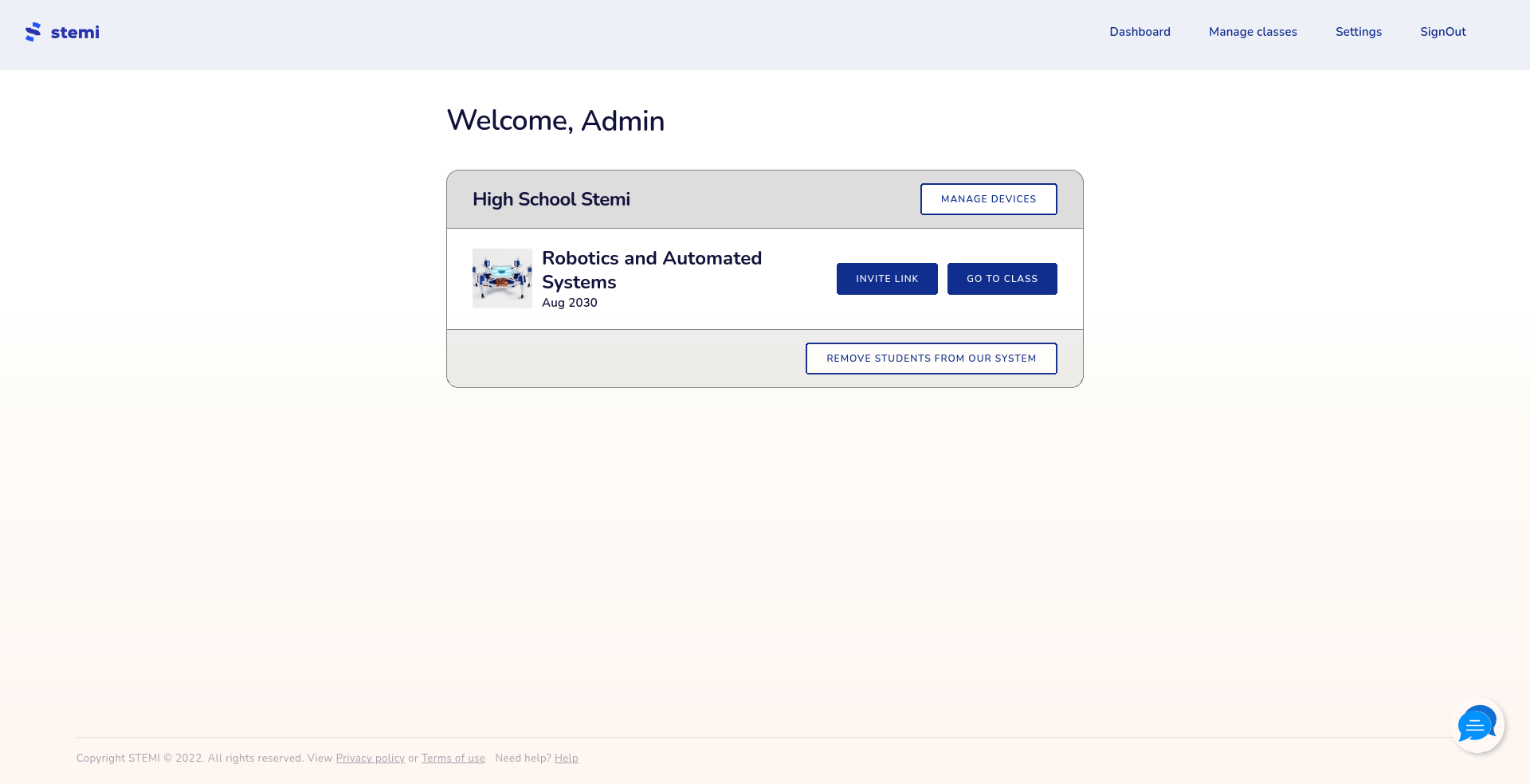Click the Copyright STEMI footer text

pyautogui.click(x=190, y=759)
